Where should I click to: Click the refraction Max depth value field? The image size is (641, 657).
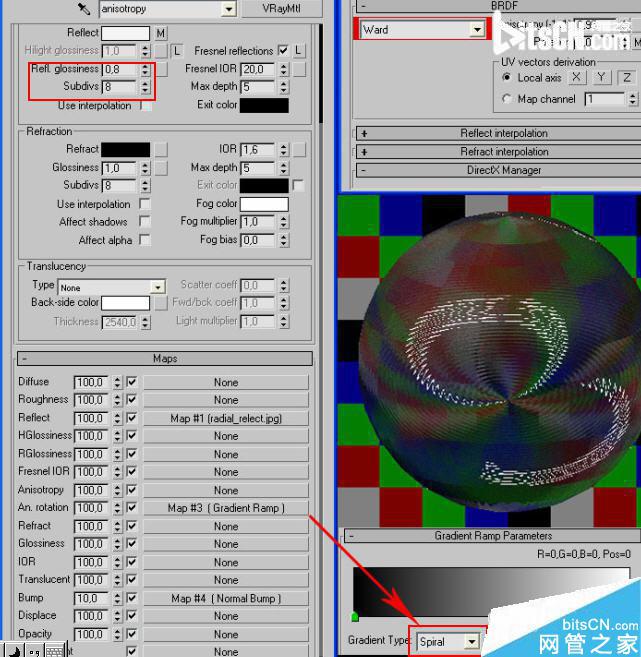coord(258,168)
